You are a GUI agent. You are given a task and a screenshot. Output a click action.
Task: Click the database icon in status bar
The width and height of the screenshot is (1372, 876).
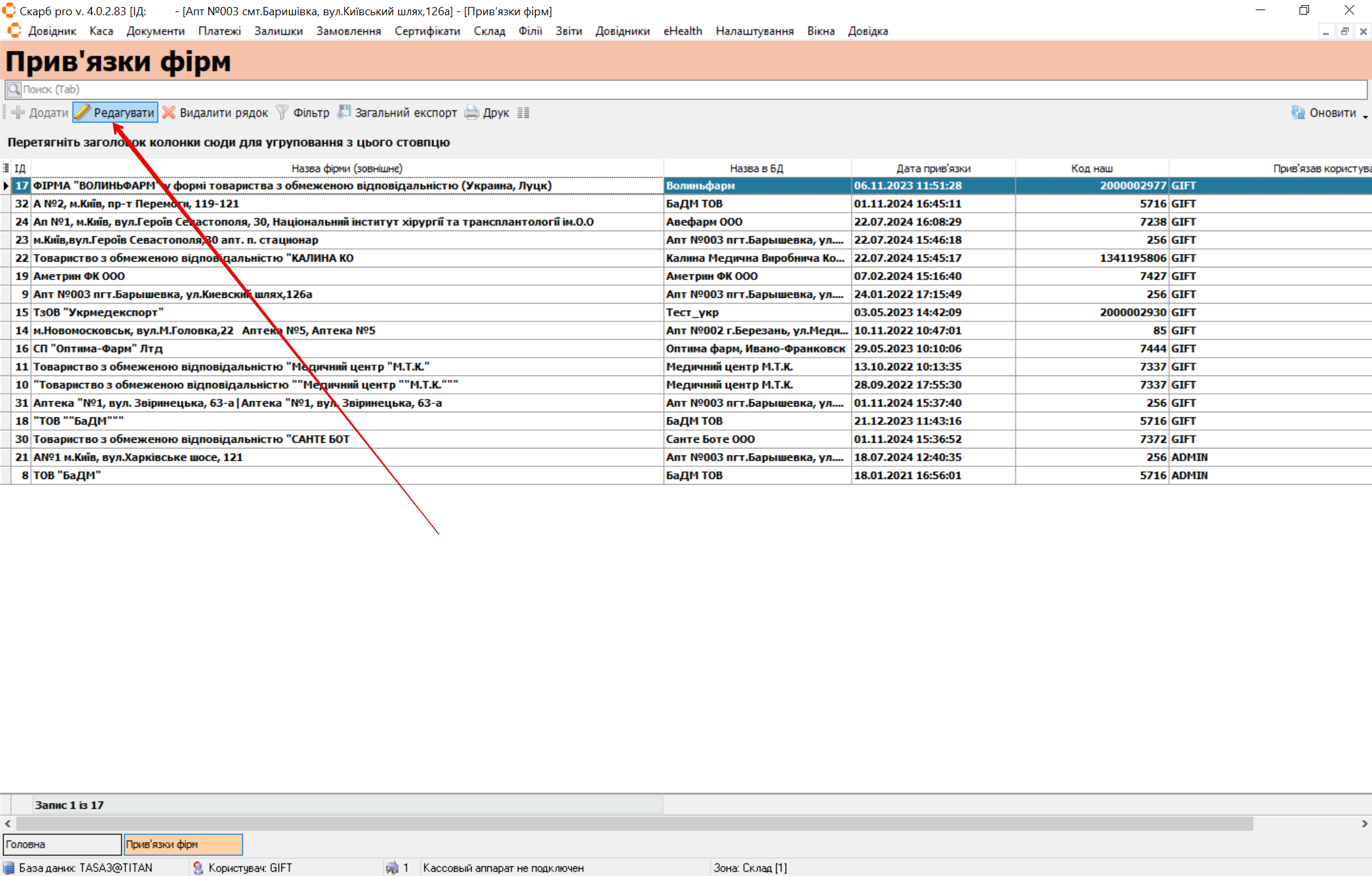[x=9, y=868]
